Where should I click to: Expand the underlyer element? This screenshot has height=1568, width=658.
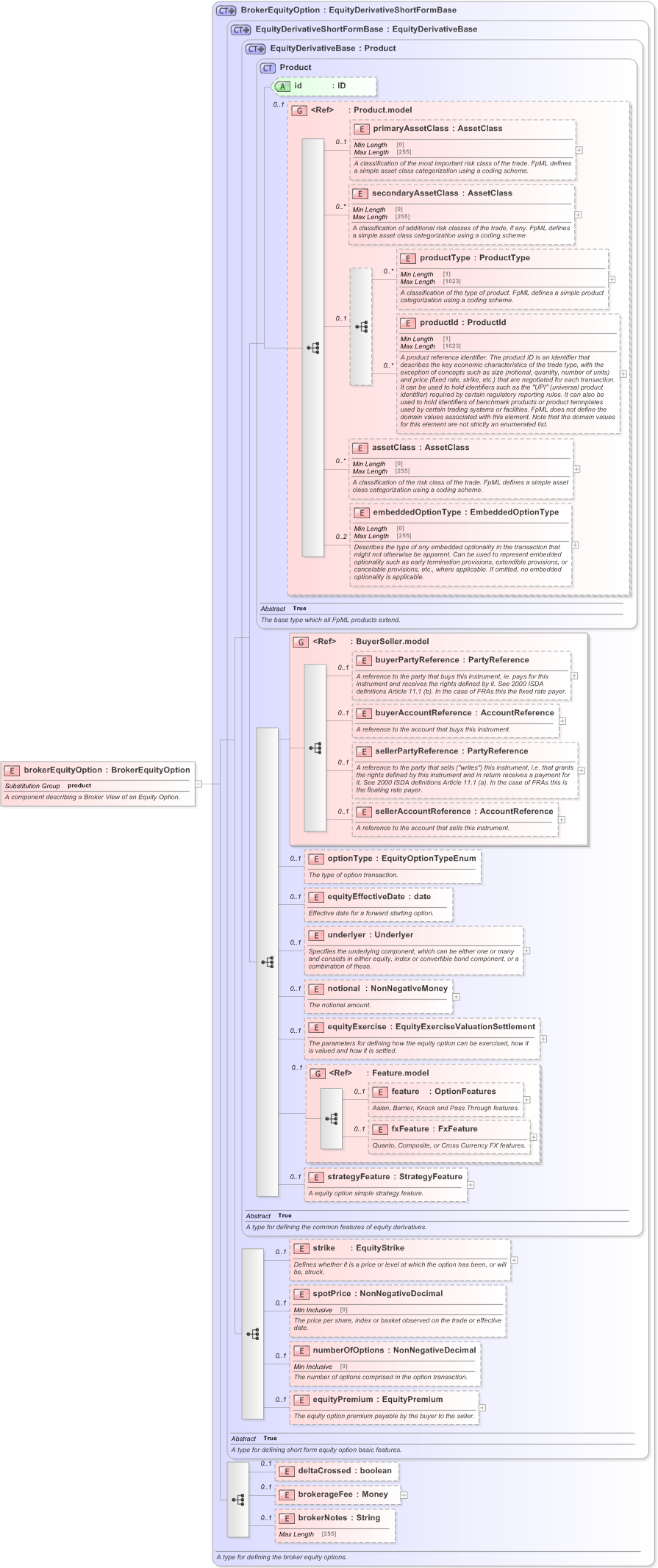coord(526,951)
